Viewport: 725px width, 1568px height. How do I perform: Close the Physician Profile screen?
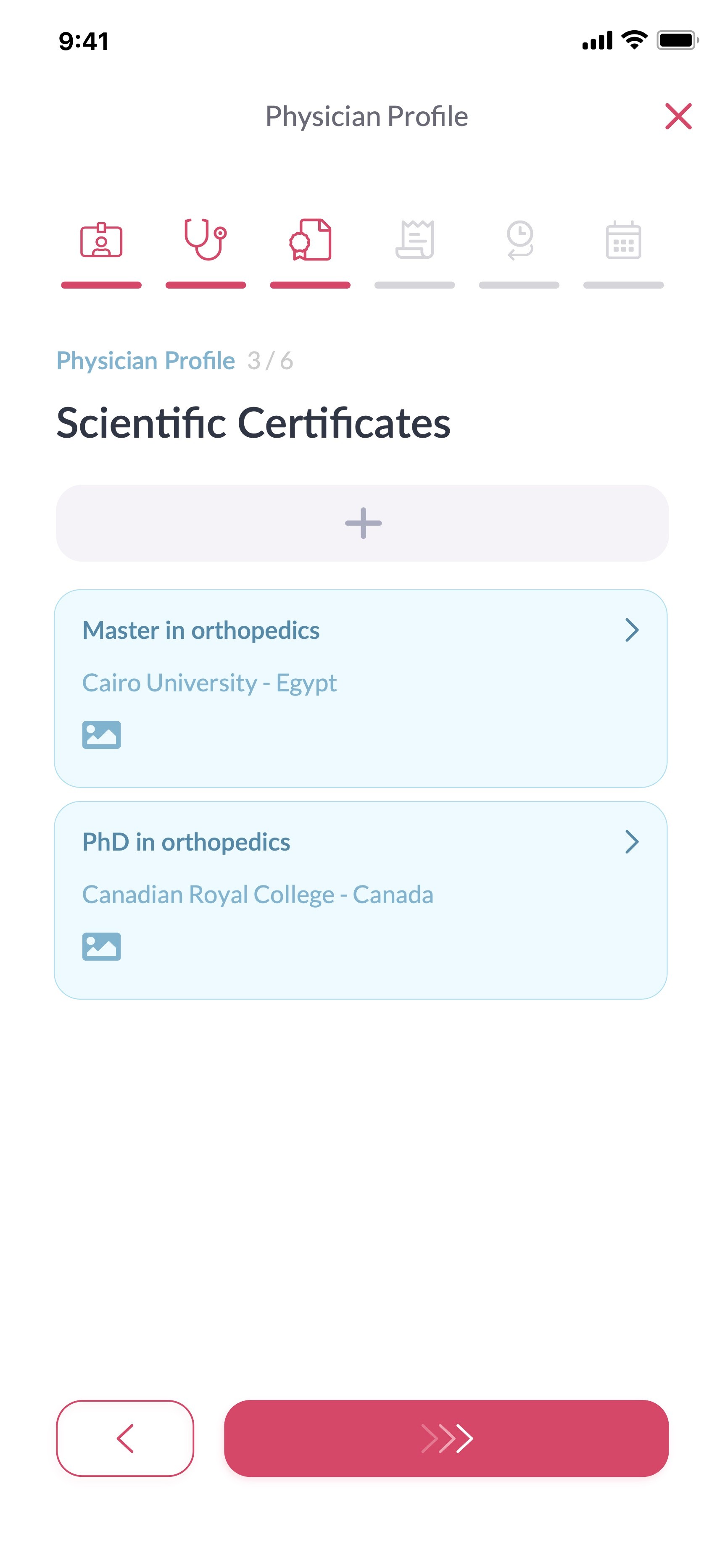point(678,116)
